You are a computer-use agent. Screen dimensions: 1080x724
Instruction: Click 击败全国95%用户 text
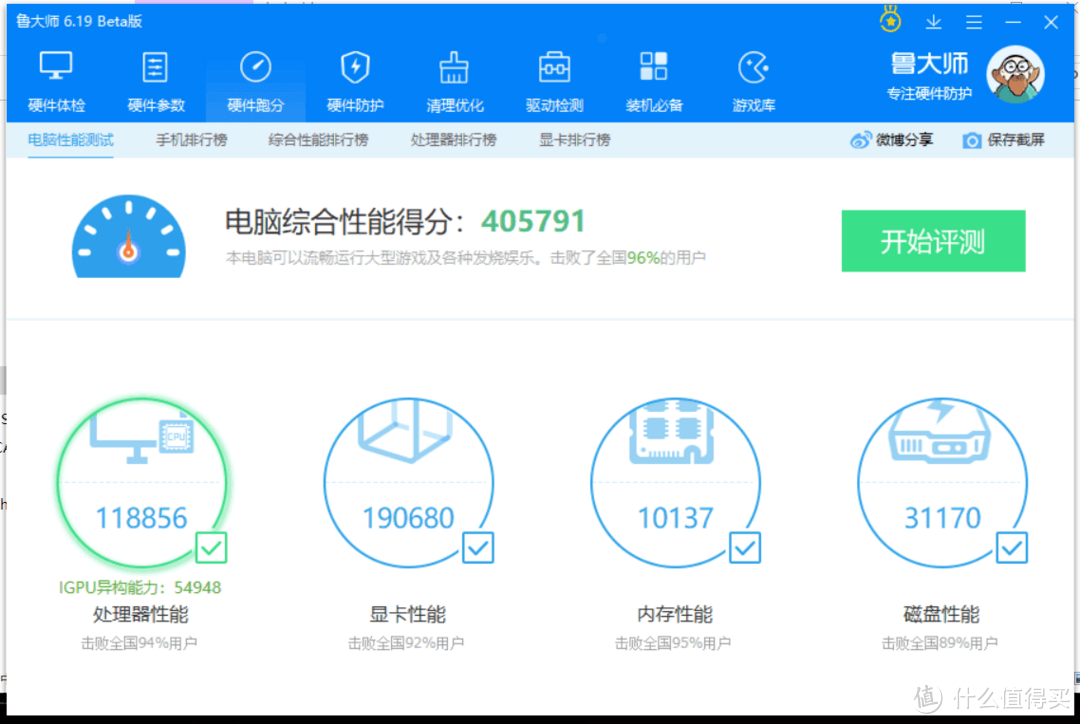(673, 643)
